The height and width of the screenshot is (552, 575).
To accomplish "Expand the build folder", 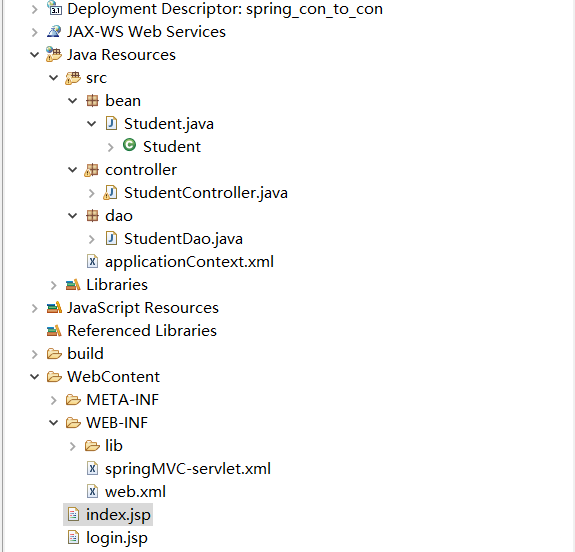I will [35, 354].
